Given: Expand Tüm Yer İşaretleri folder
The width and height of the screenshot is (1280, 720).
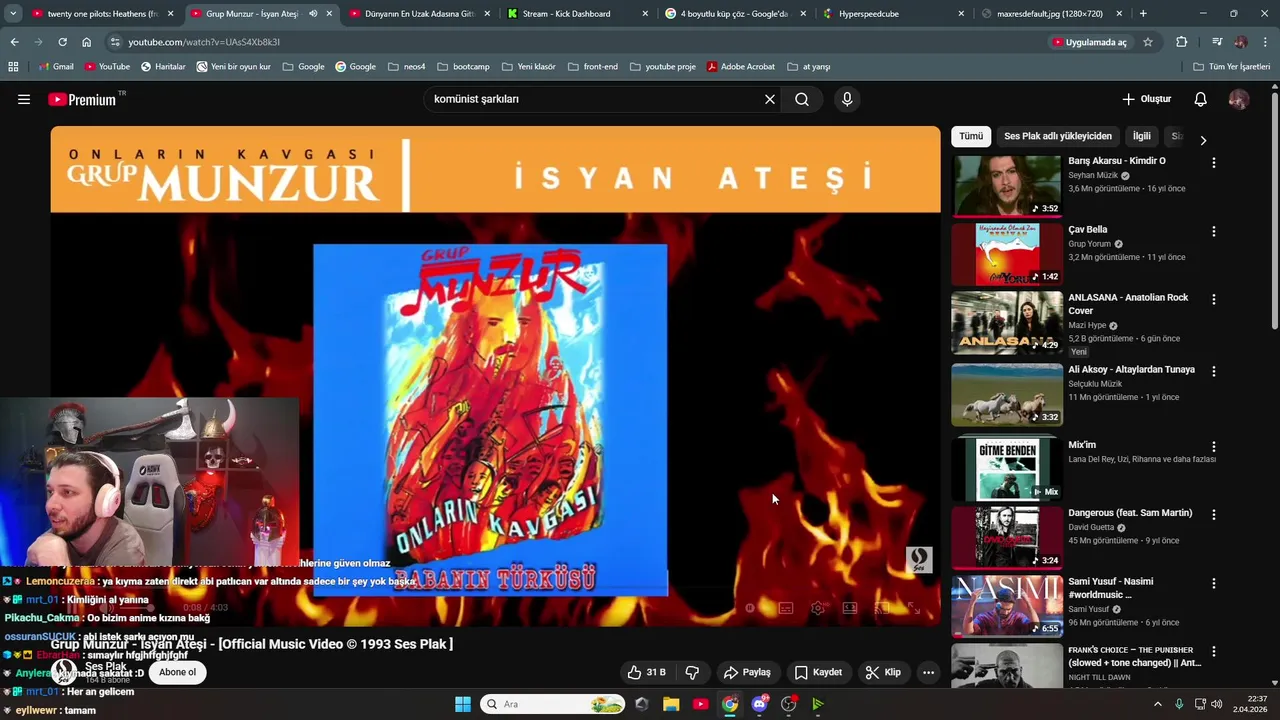Looking at the screenshot, I should point(1232,66).
